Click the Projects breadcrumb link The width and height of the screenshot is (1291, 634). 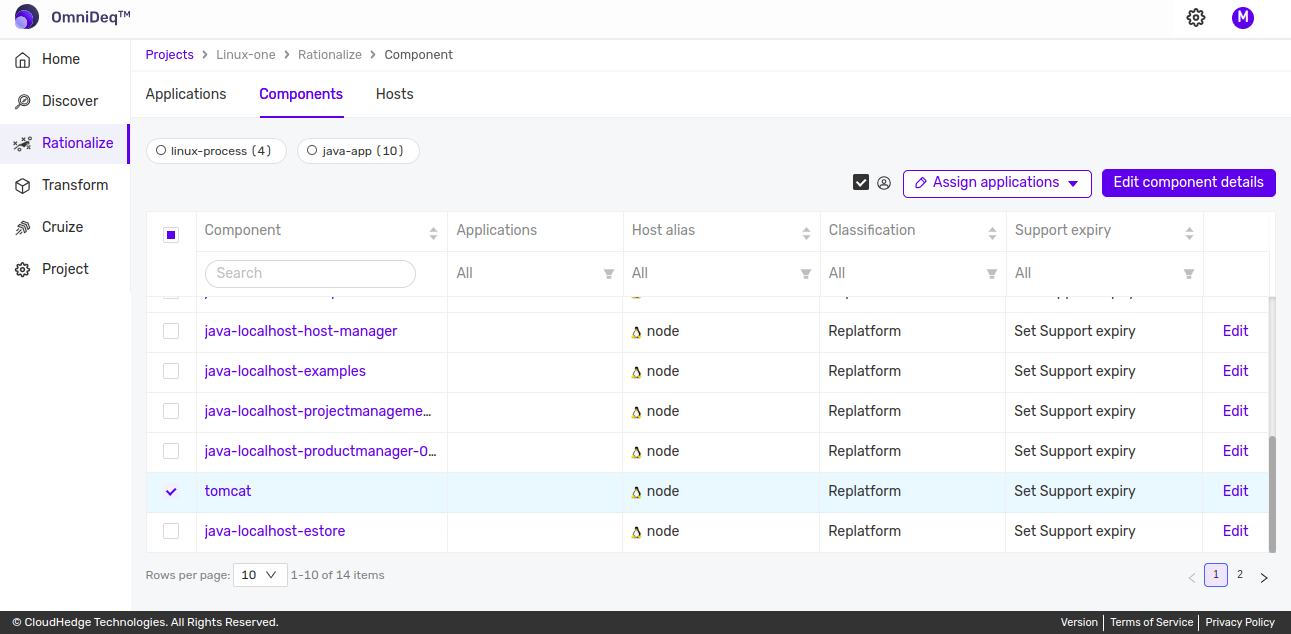pyautogui.click(x=170, y=55)
